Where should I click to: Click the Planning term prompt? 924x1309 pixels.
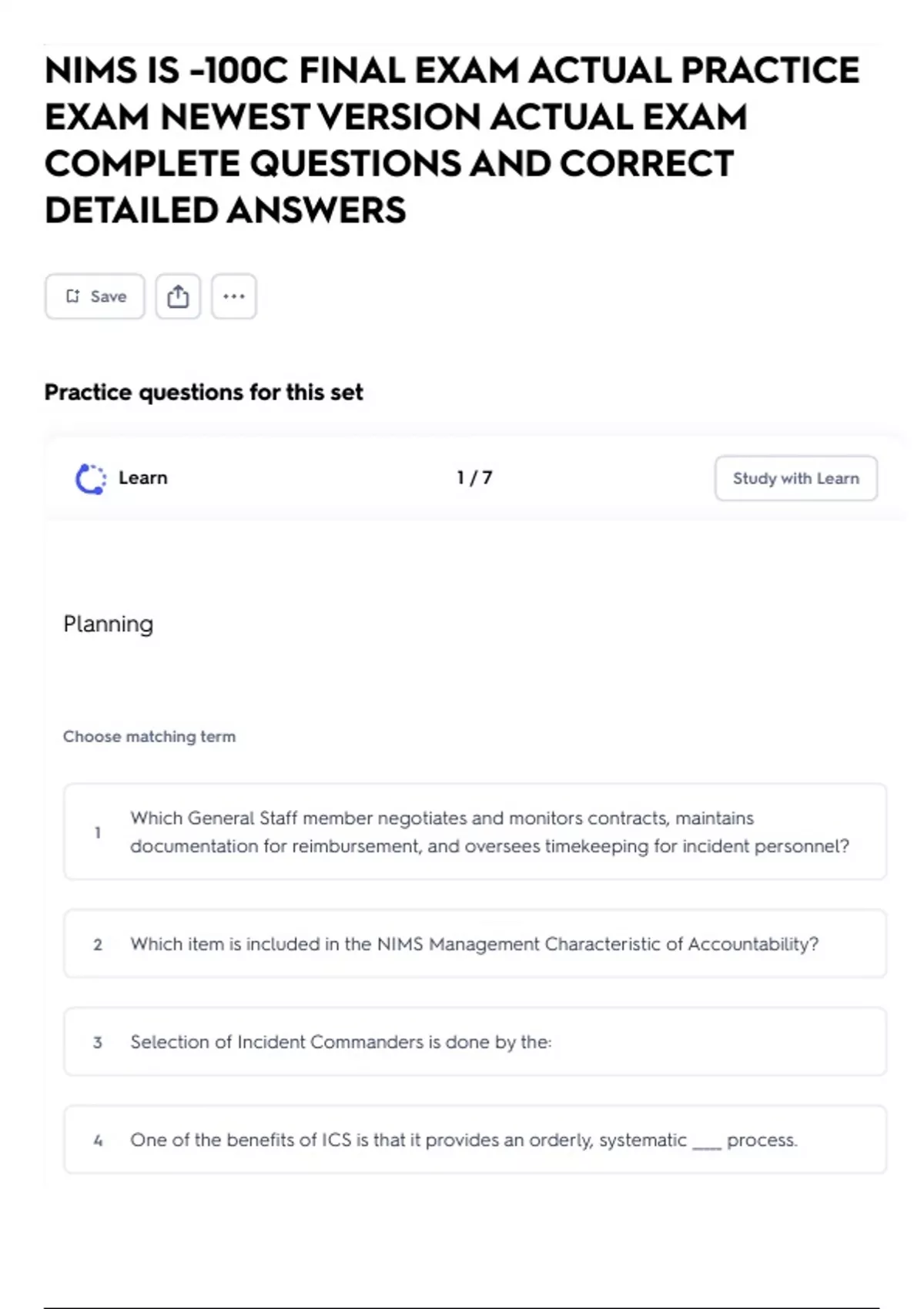click(109, 624)
